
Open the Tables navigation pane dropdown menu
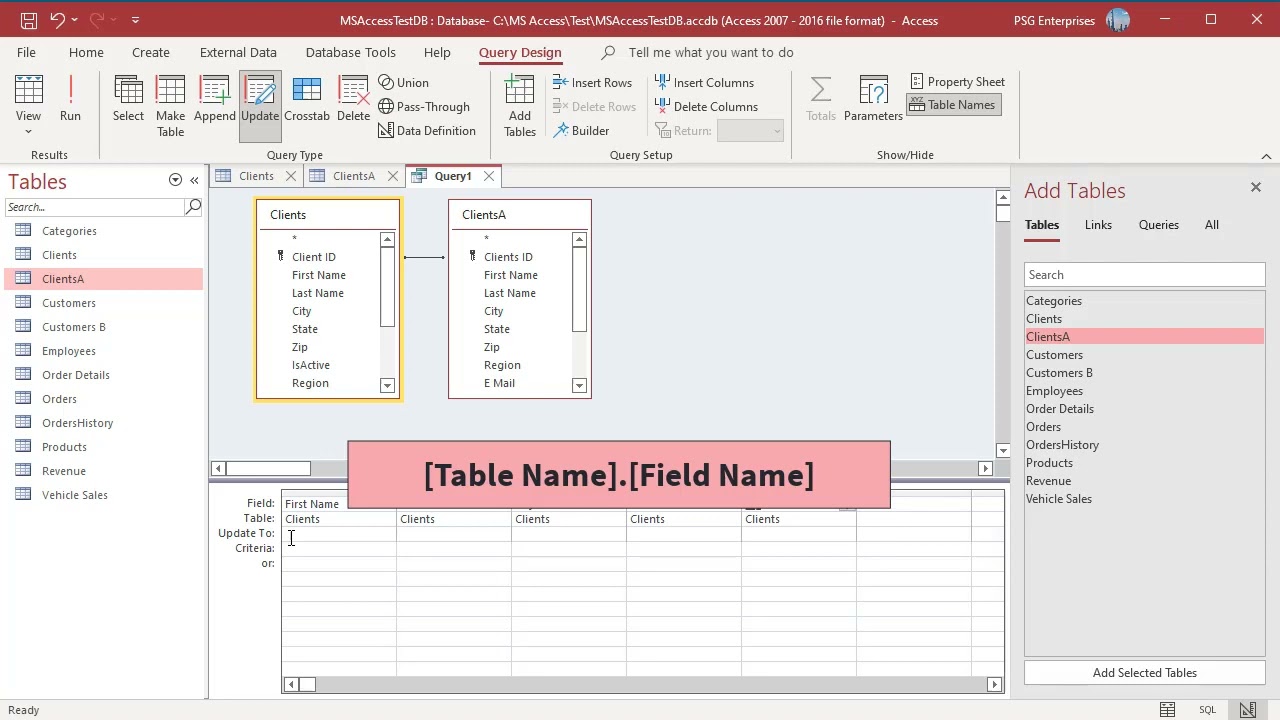175,180
